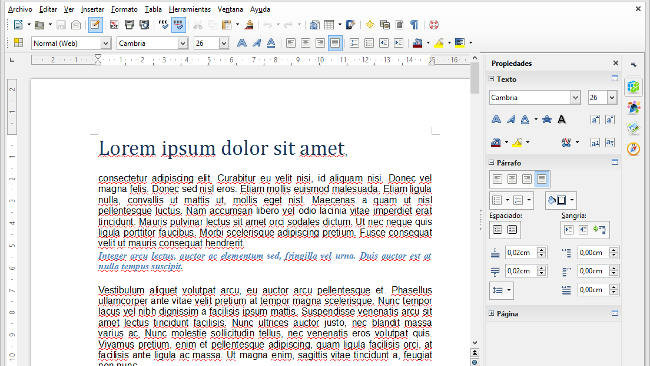
Task: Open the Ventana menu
Action: pos(230,9)
